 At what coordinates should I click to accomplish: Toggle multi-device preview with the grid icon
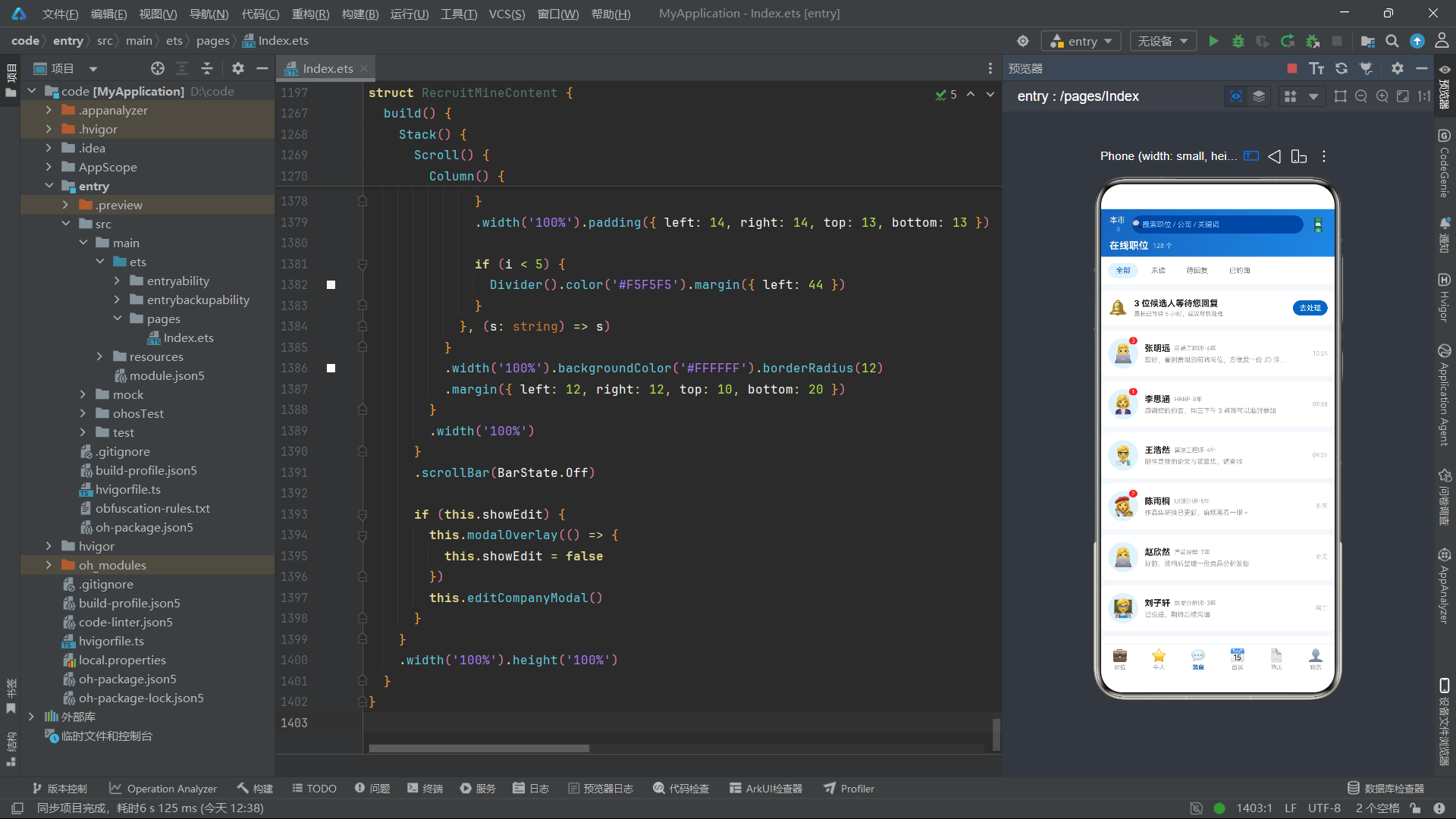(x=1290, y=96)
